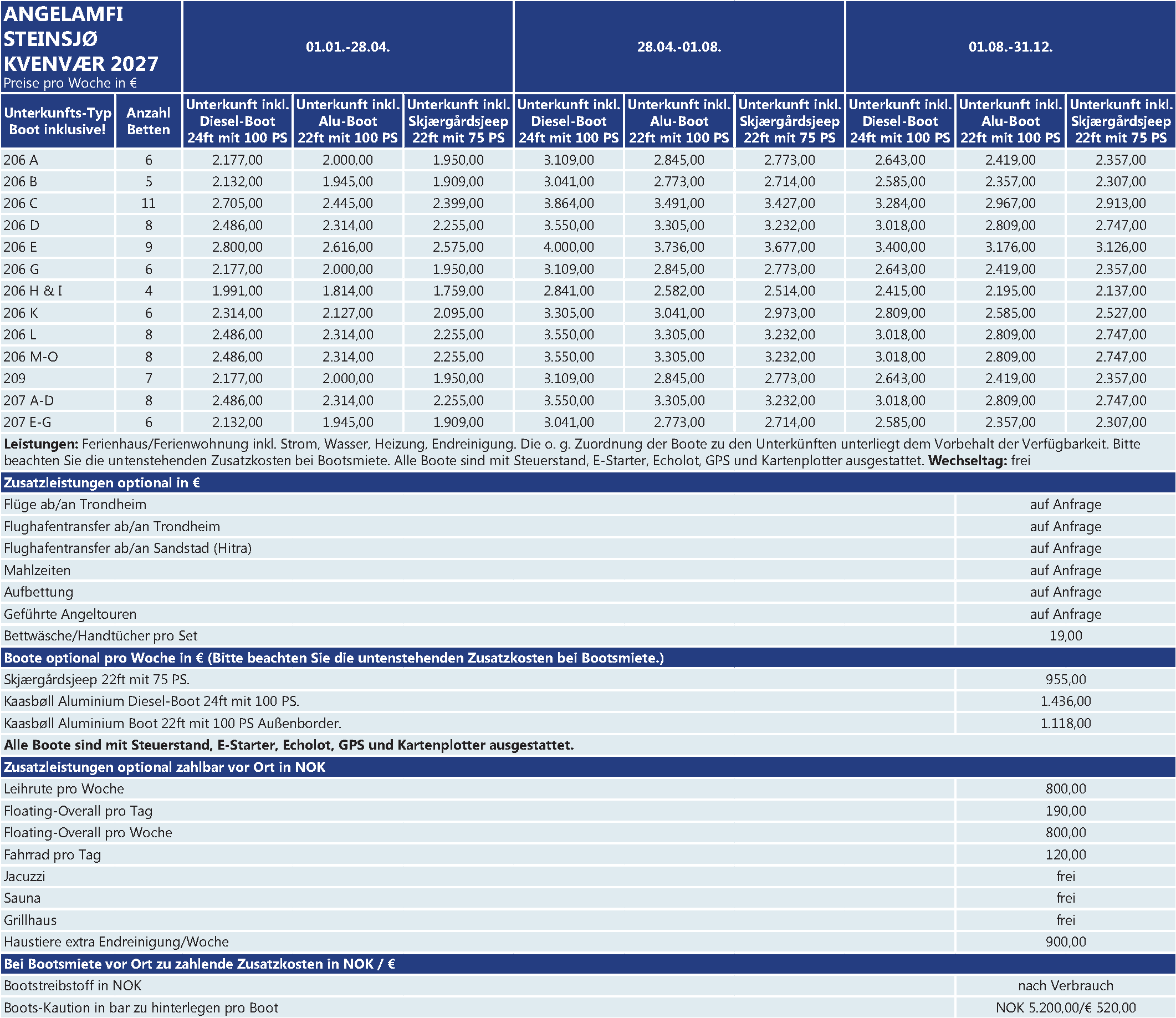Click the Leihrute pro Woche row

pos(587,788)
